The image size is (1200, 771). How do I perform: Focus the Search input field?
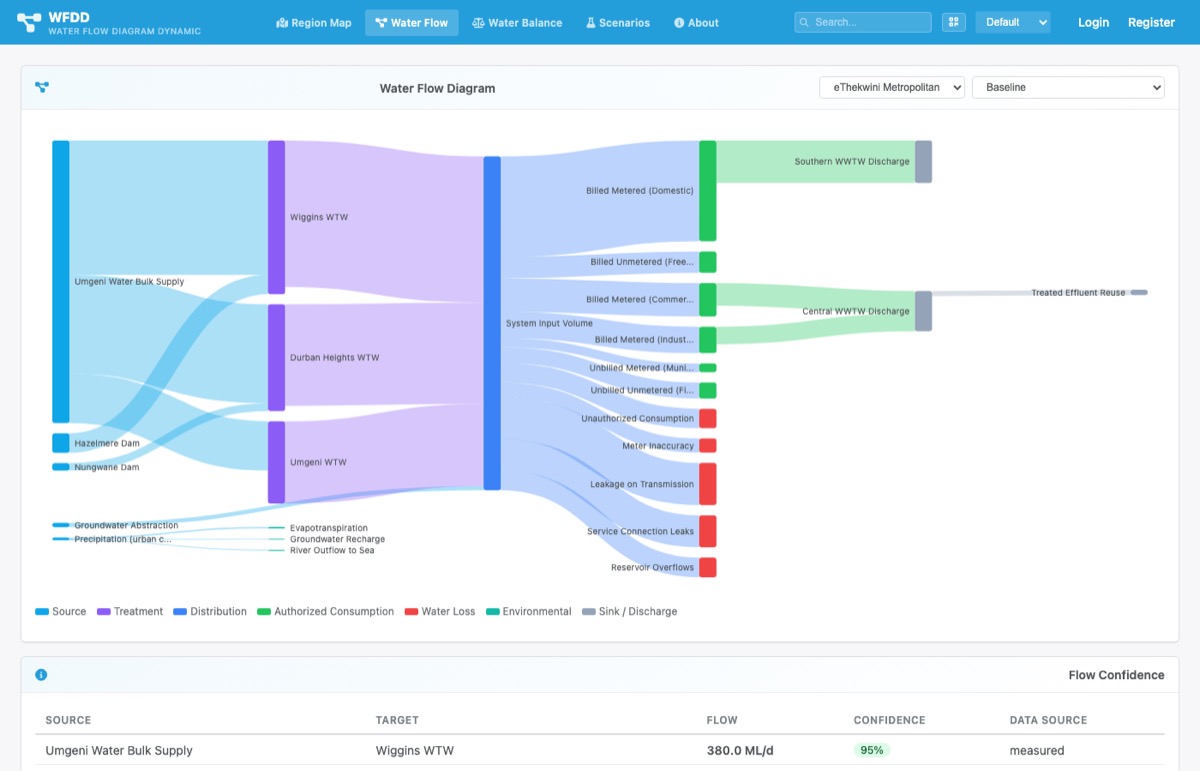870,22
